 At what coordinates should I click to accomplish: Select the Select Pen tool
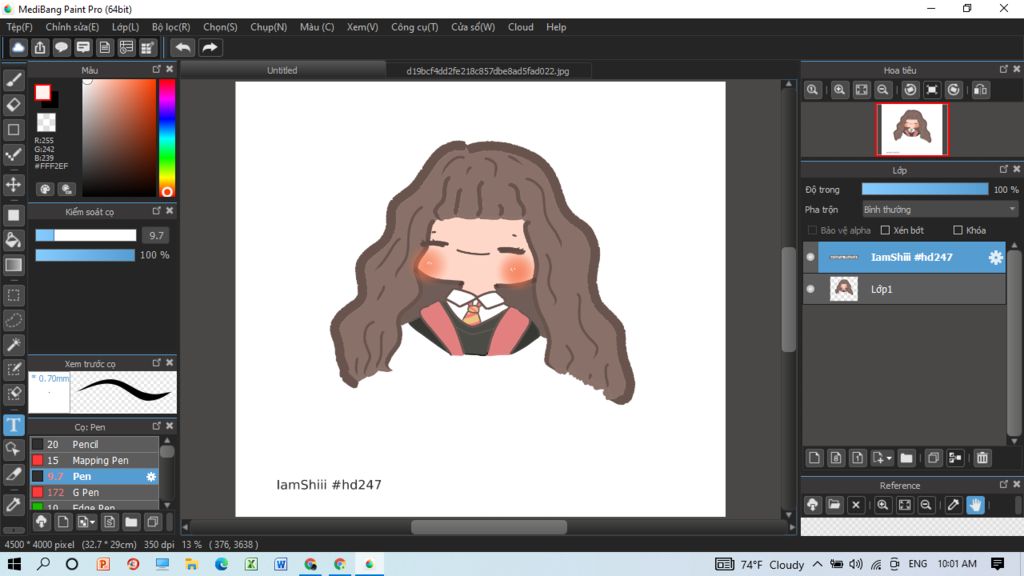(x=14, y=369)
